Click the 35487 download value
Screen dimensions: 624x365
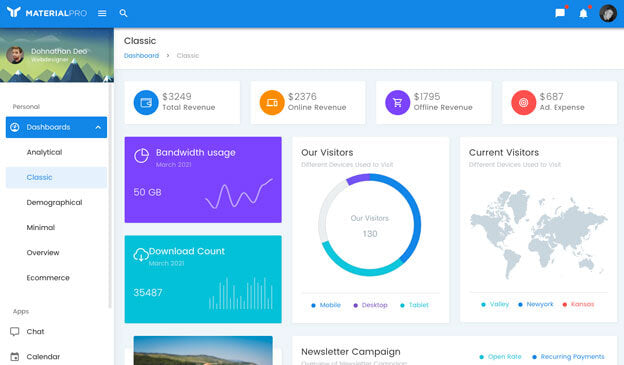tap(148, 293)
